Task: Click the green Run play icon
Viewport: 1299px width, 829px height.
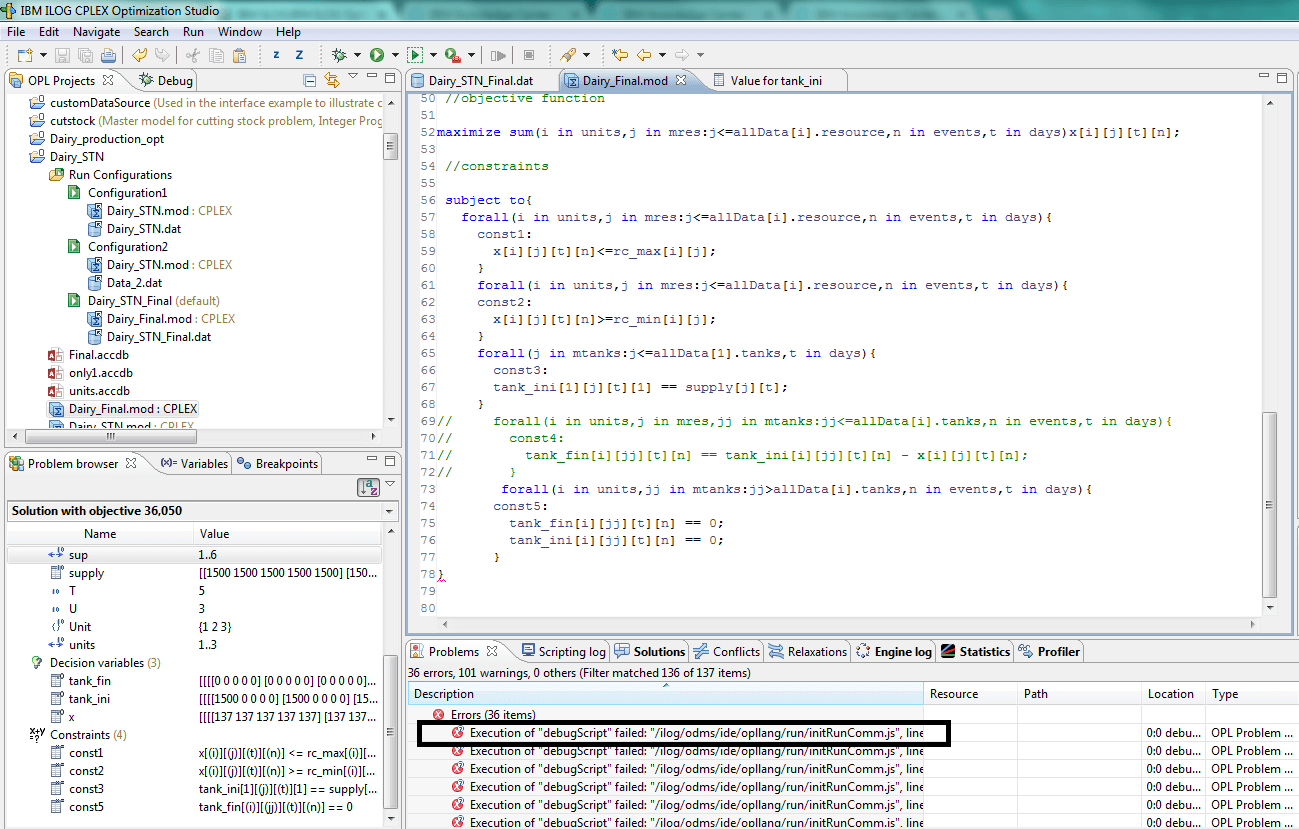Action: [x=377, y=55]
